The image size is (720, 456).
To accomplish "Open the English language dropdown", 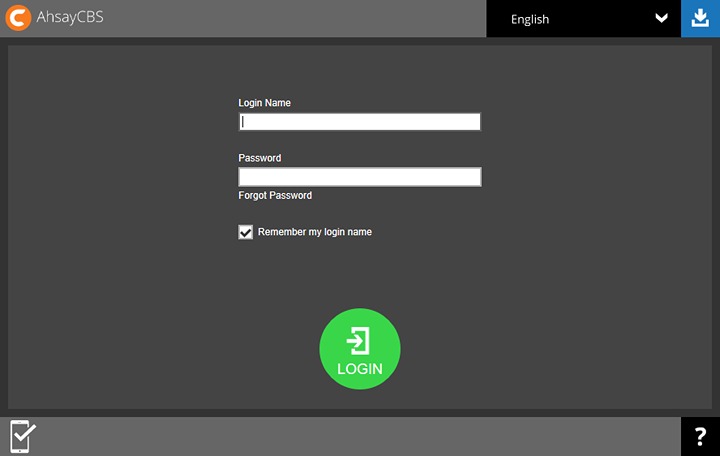I will pyautogui.click(x=582, y=19).
